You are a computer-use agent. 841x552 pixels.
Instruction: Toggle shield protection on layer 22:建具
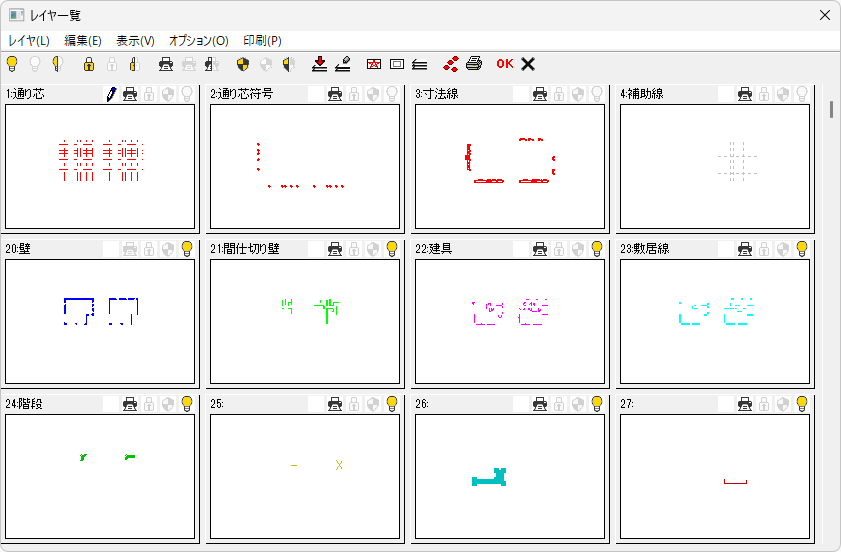coord(578,249)
